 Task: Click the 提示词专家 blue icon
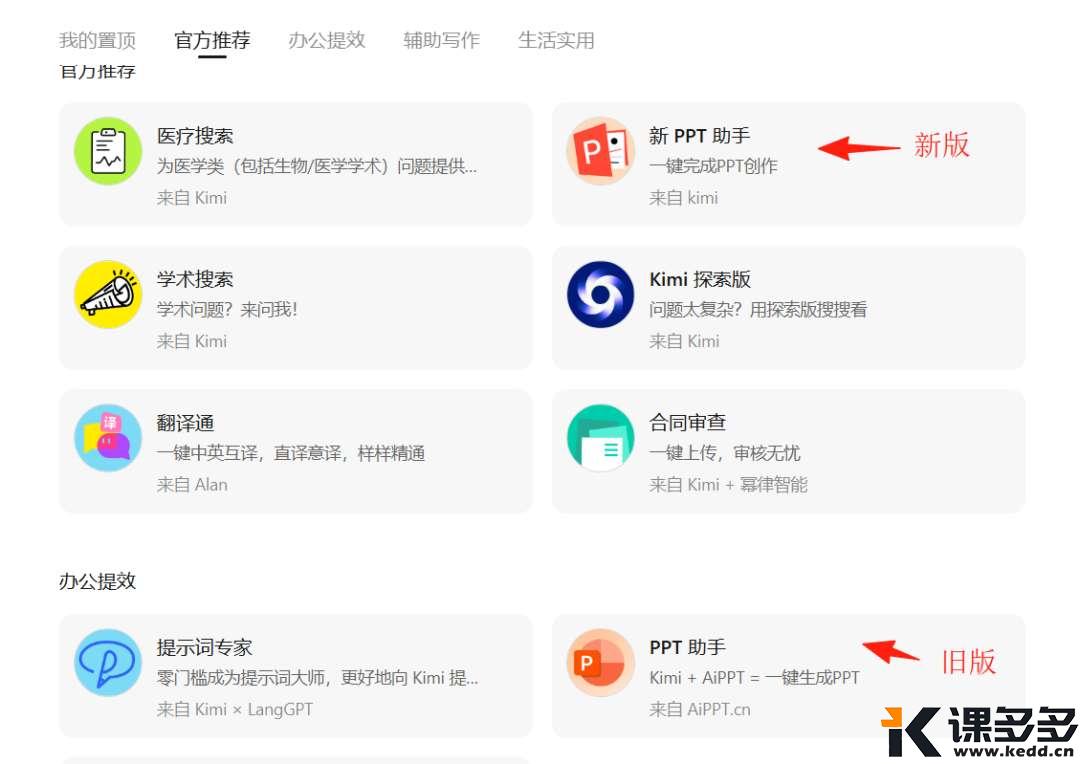coord(108,662)
